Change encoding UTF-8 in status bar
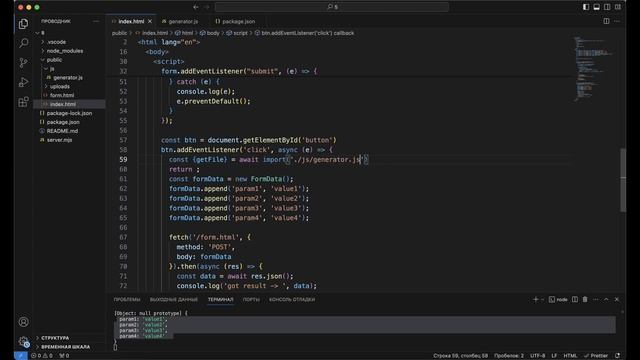The image size is (640, 360). [x=538, y=356]
